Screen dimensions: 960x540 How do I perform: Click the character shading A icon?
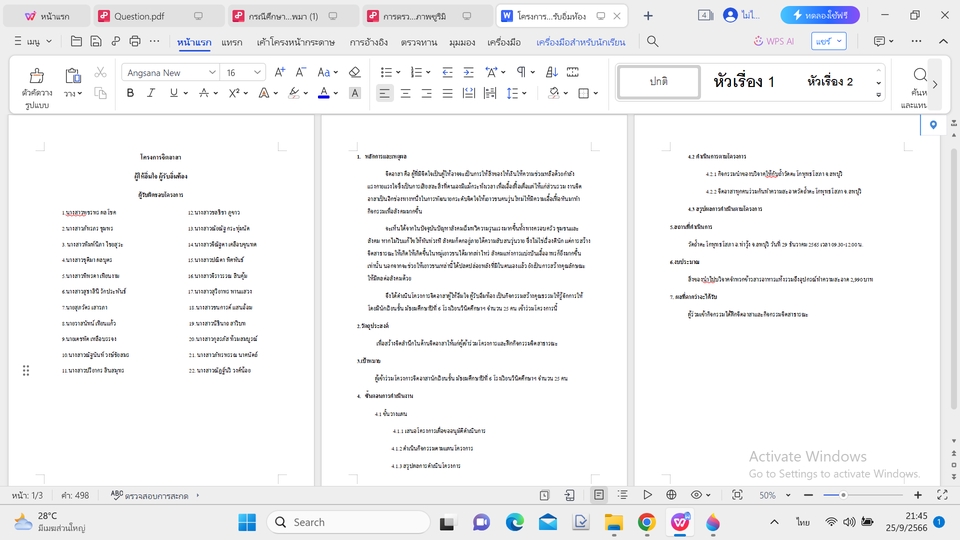pyautogui.click(x=354, y=93)
